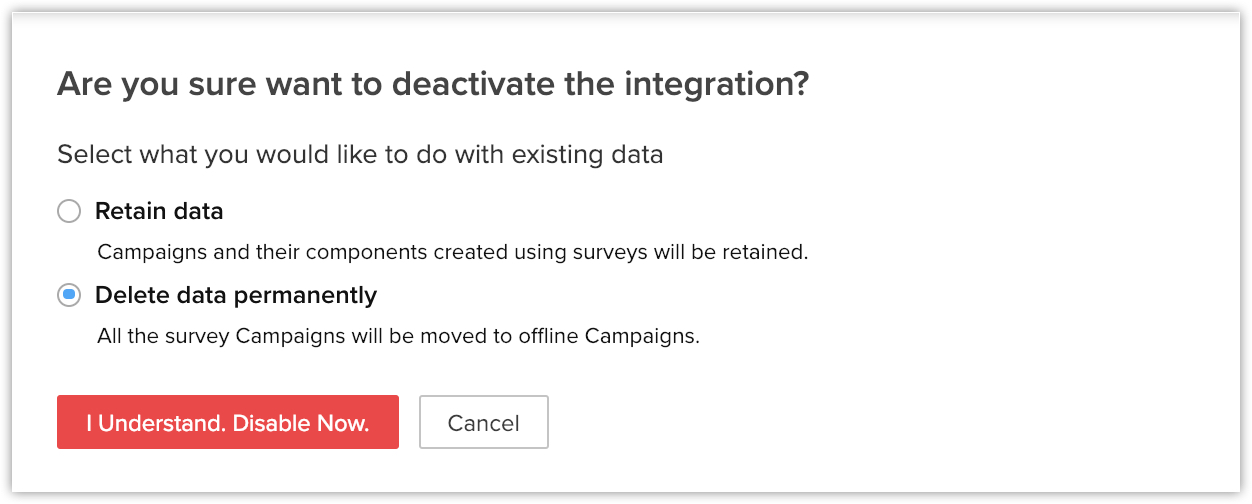1252x504 pixels.
Task: Select the Delete data permanently radio button
Action: [x=69, y=296]
